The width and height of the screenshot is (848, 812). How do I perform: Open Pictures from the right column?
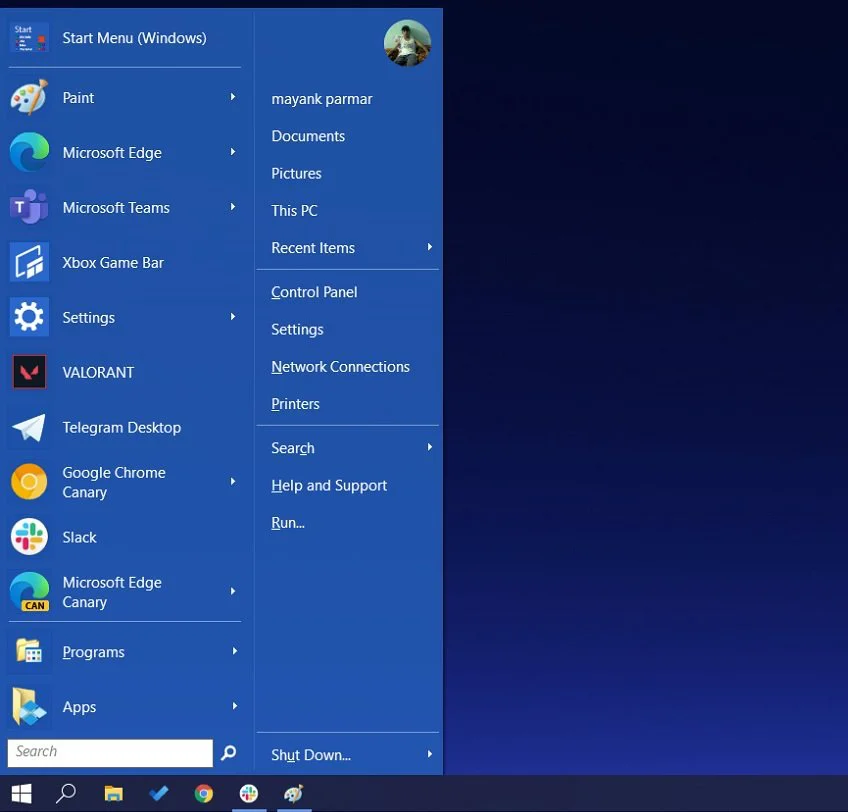tap(296, 174)
